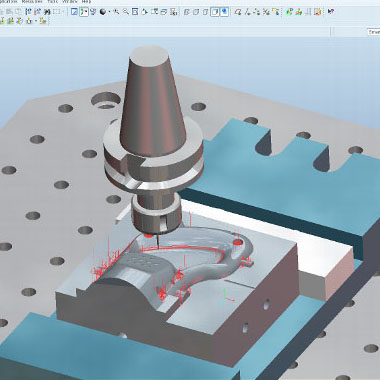This screenshot has height=380, width=380.
Task: Open the Help menu
Action: [x=86, y=2]
